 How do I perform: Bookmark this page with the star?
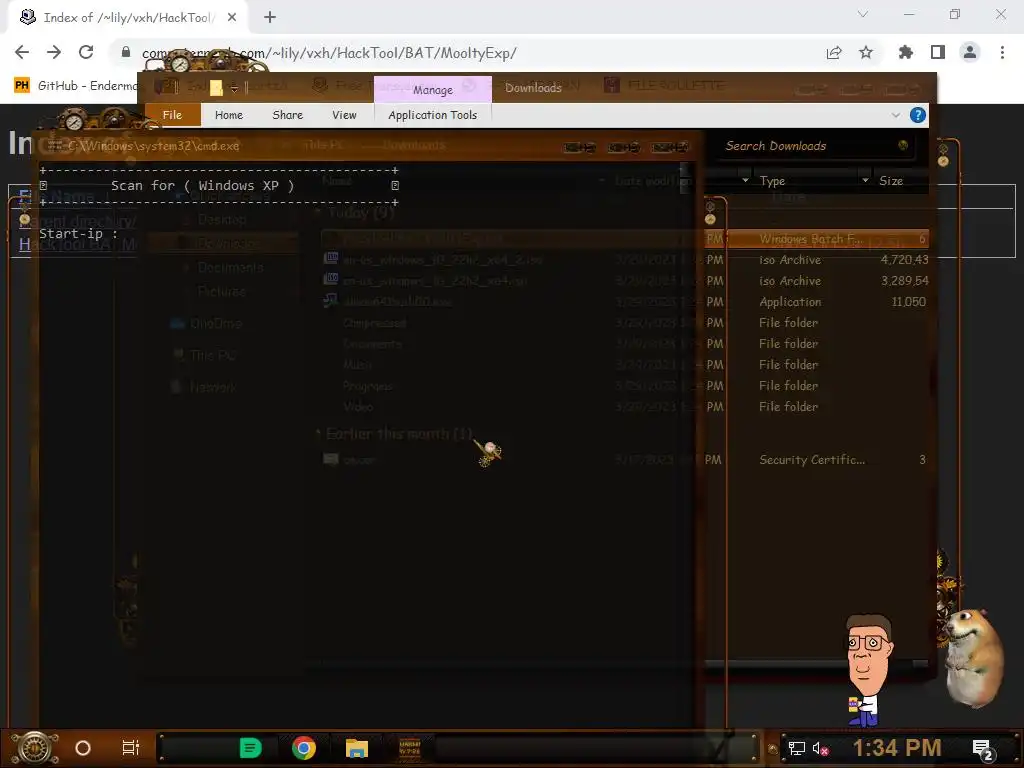click(866, 52)
